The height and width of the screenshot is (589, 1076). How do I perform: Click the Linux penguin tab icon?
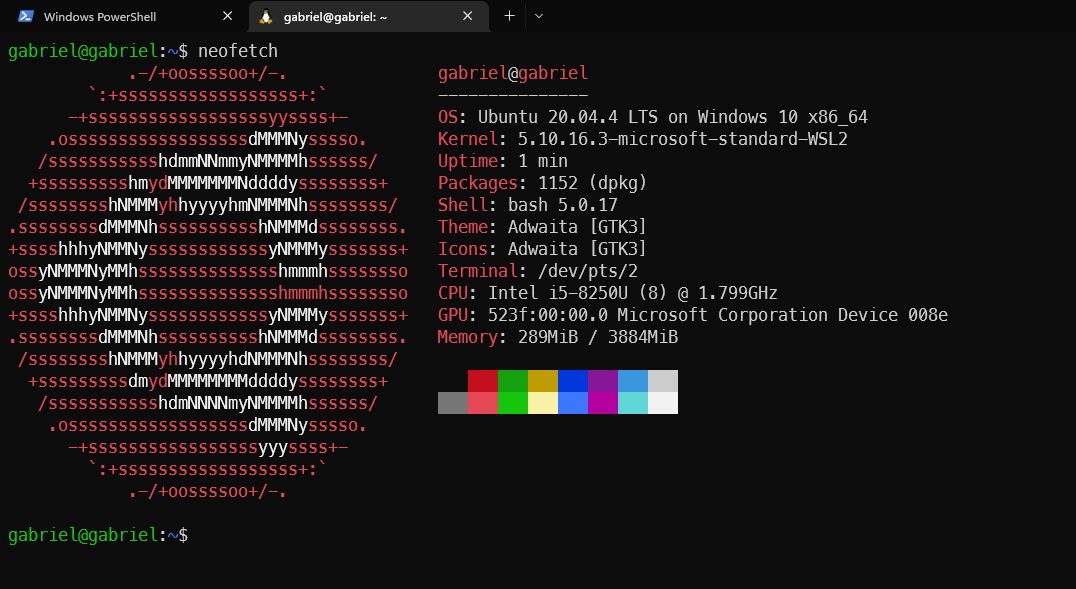266,16
